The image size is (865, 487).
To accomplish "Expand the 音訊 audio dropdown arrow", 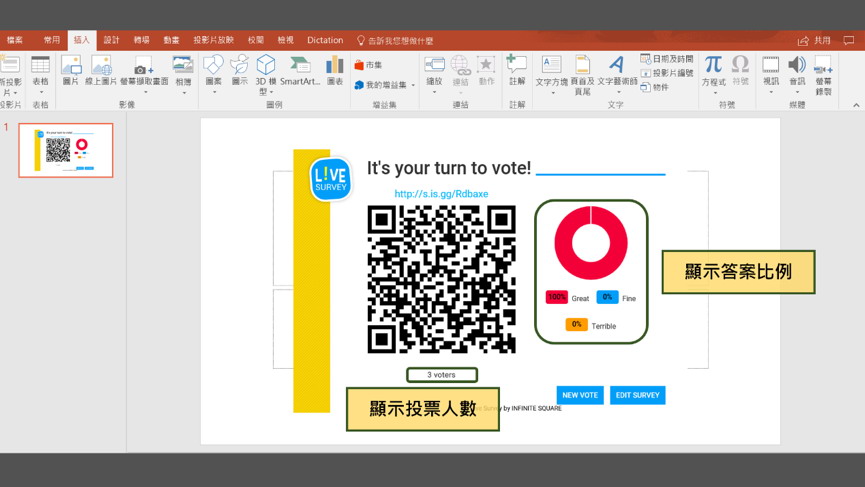I will 797,92.
